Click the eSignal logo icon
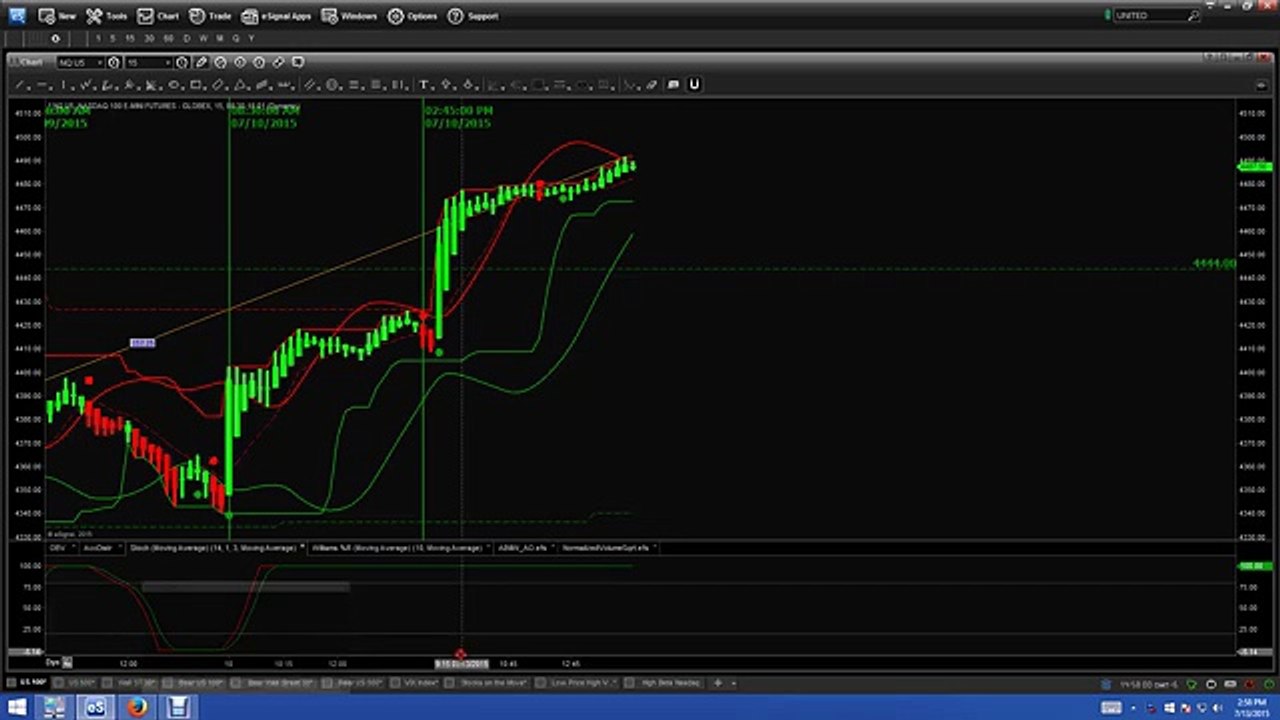 tap(17, 16)
